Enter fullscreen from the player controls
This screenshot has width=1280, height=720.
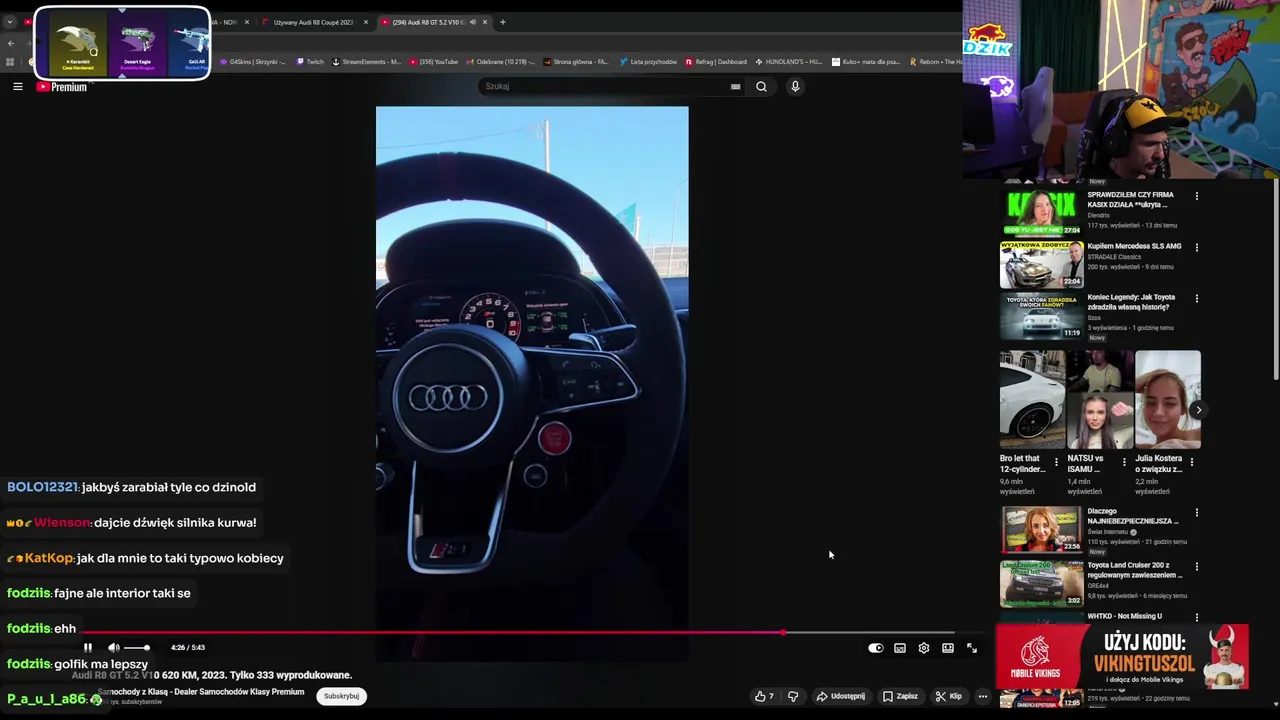coord(972,648)
